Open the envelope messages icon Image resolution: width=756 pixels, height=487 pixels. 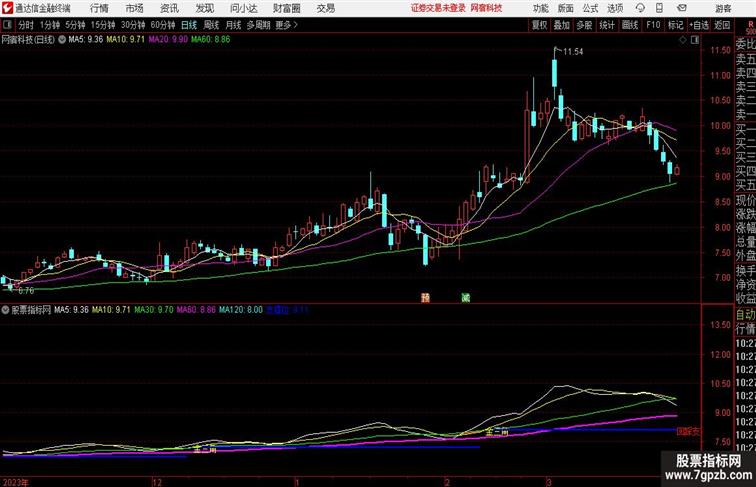click(x=682, y=8)
